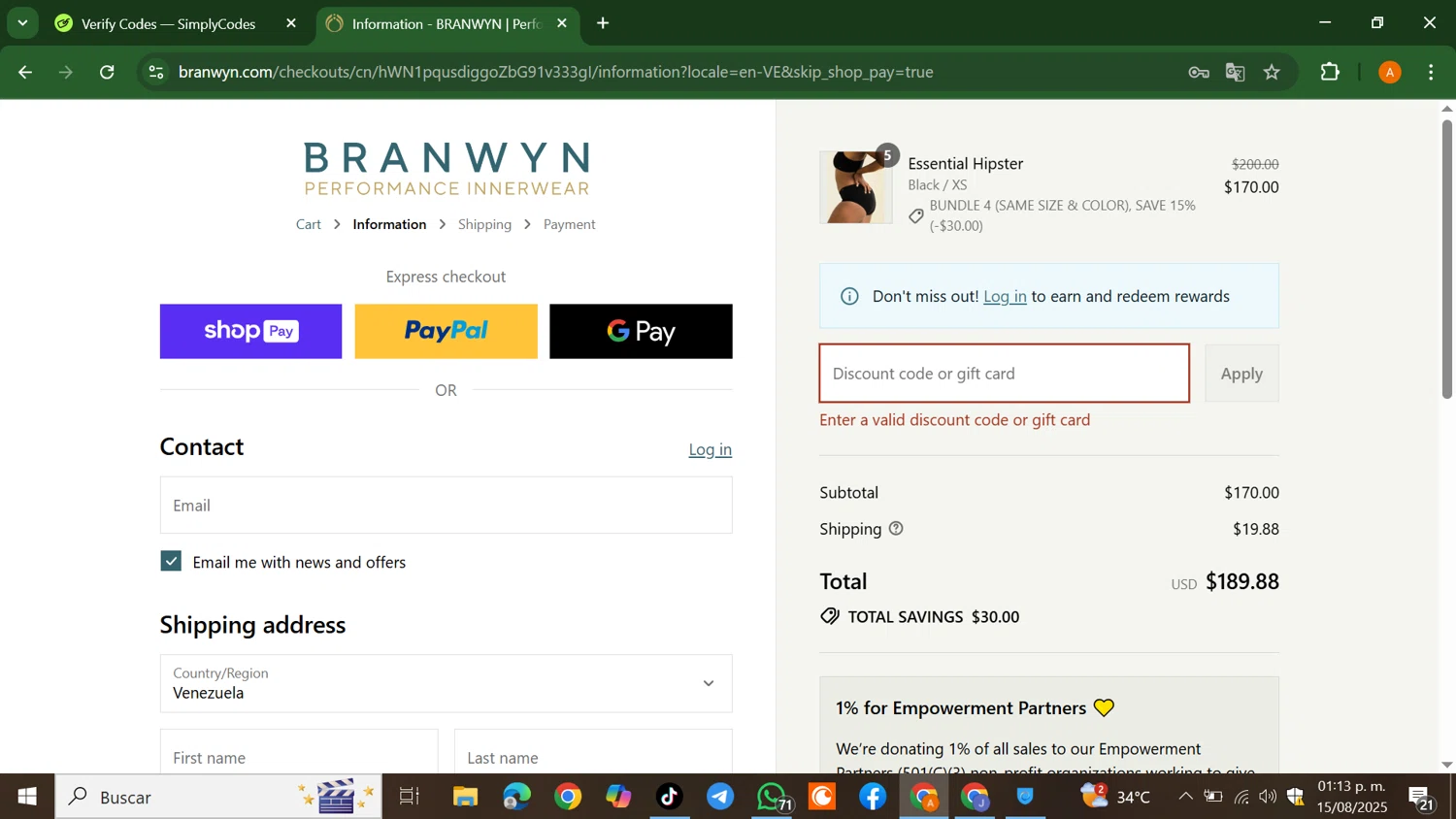Switch to the Verify Codes — SimplyCodes tab

tap(167, 23)
